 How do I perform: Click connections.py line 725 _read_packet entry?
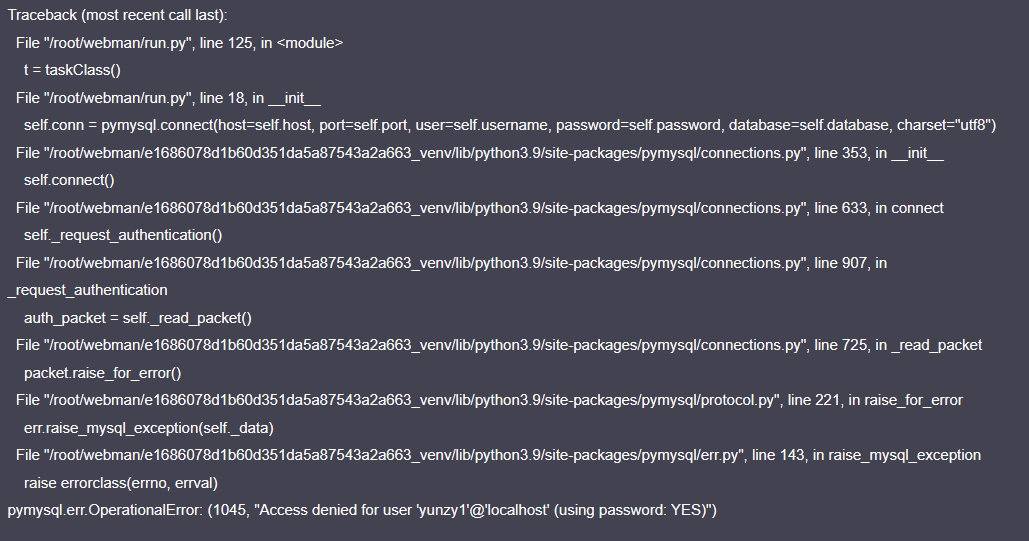click(499, 345)
